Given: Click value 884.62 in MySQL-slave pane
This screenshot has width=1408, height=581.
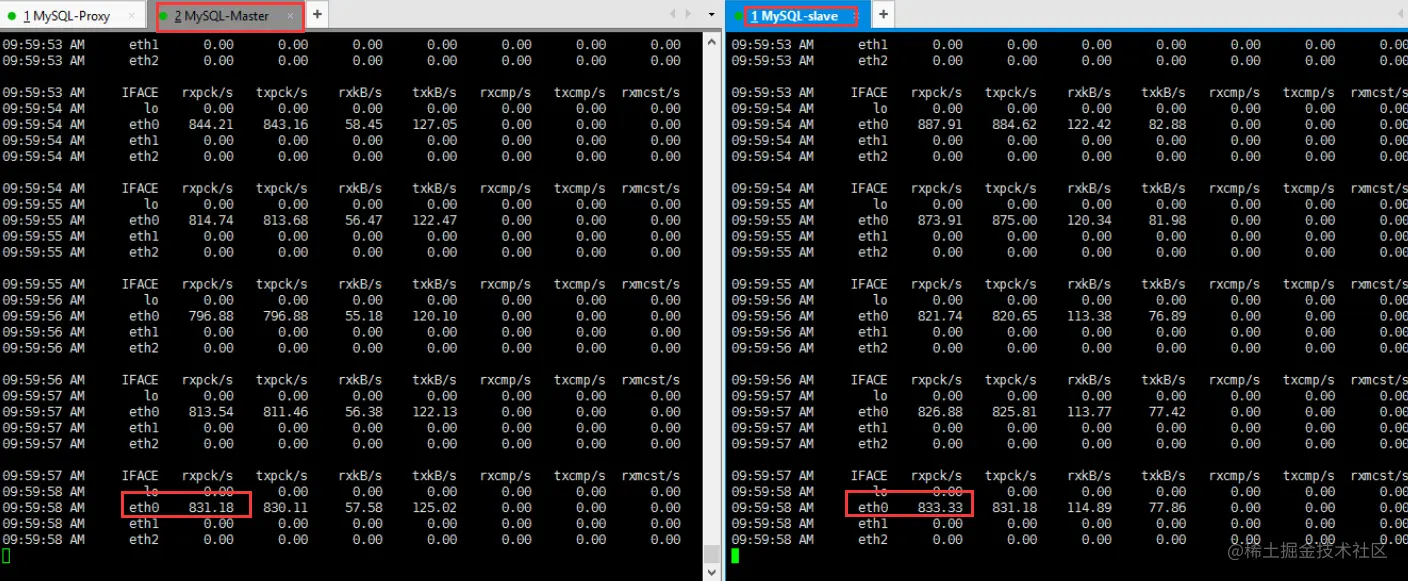Looking at the screenshot, I should coord(1014,125).
